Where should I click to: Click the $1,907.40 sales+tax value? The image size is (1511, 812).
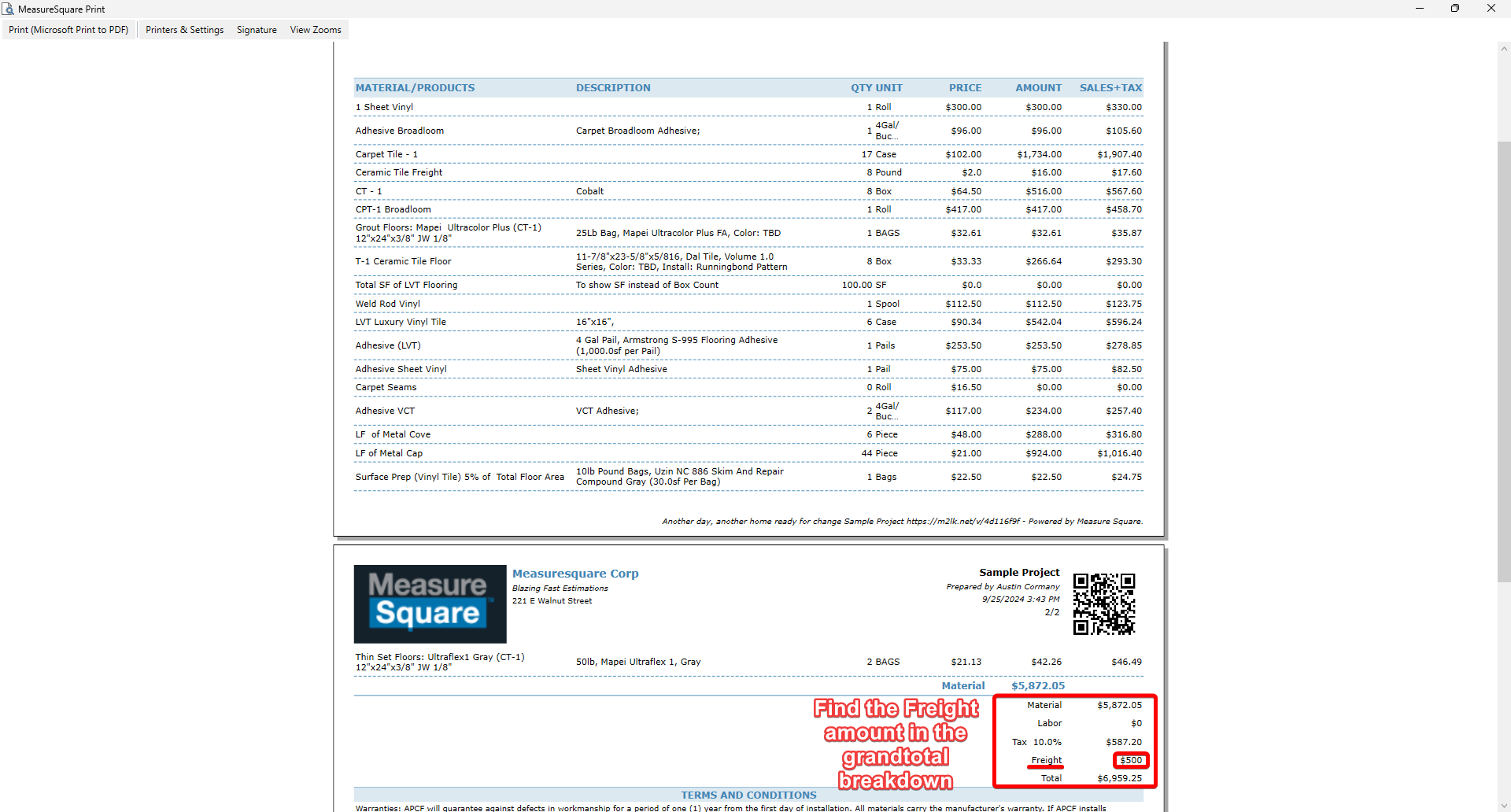point(1119,154)
